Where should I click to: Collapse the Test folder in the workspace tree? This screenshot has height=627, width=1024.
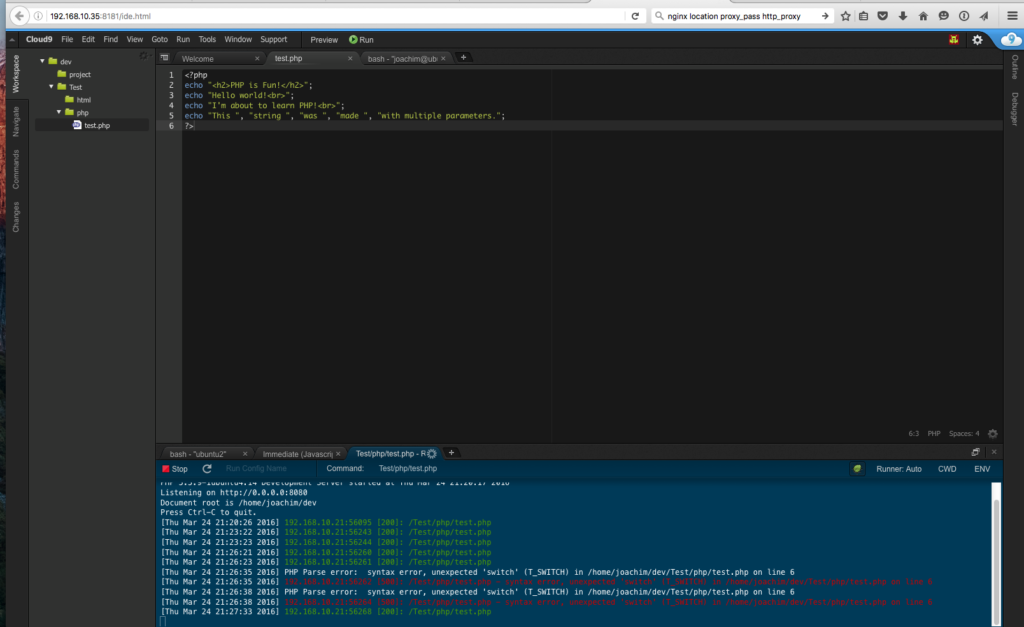52,87
